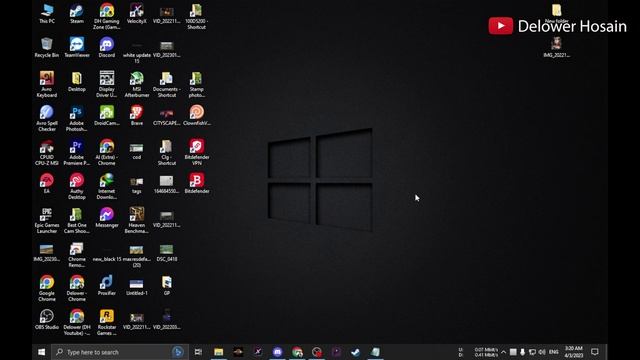640x360 pixels.
Task: Select the Rockstar Games Launcher icon
Action: click(x=107, y=322)
